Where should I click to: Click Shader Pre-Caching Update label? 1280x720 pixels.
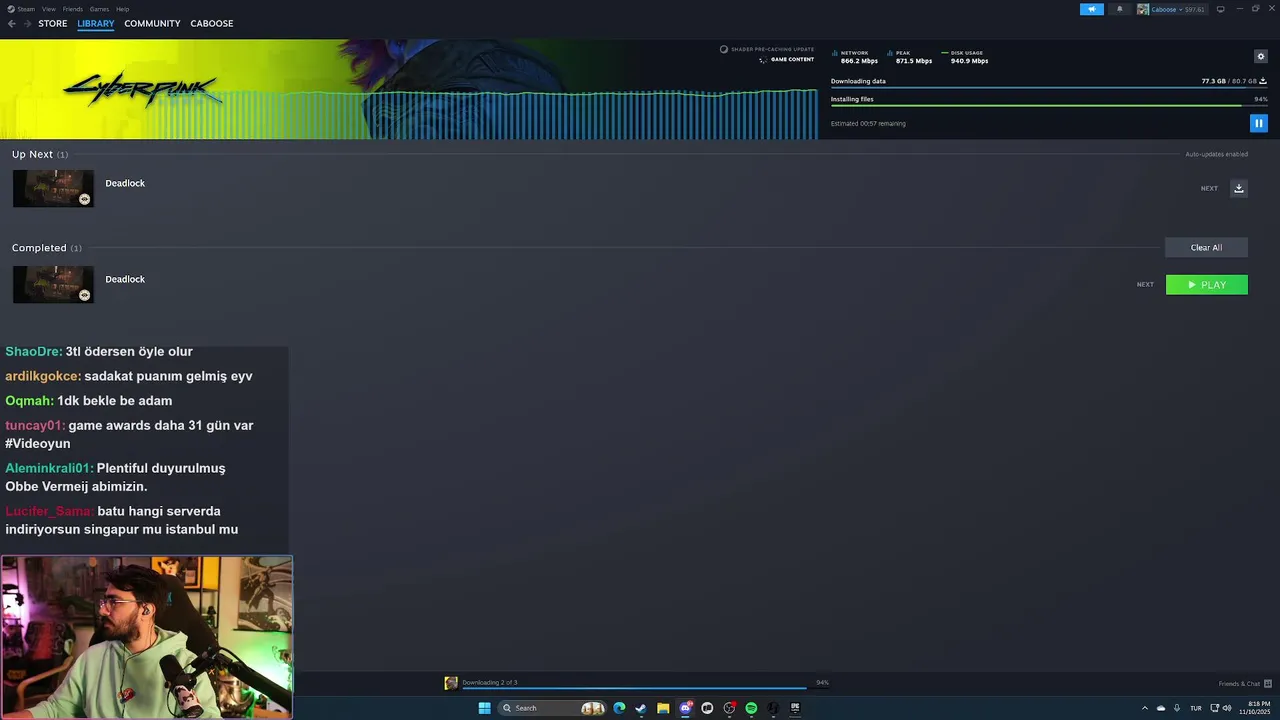(x=767, y=49)
